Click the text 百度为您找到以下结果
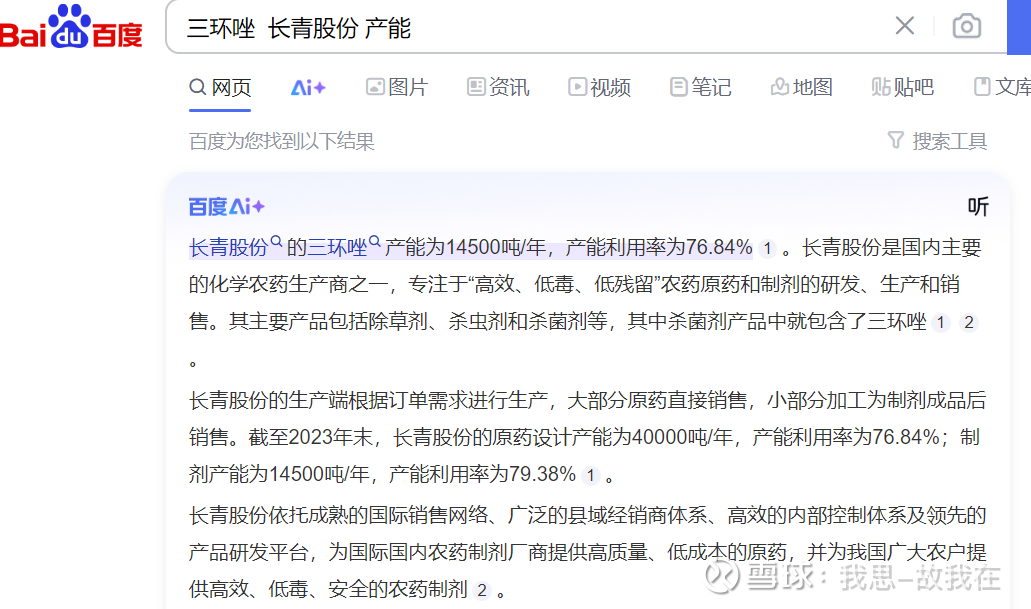Viewport: 1031px width, 609px height. coord(281,141)
